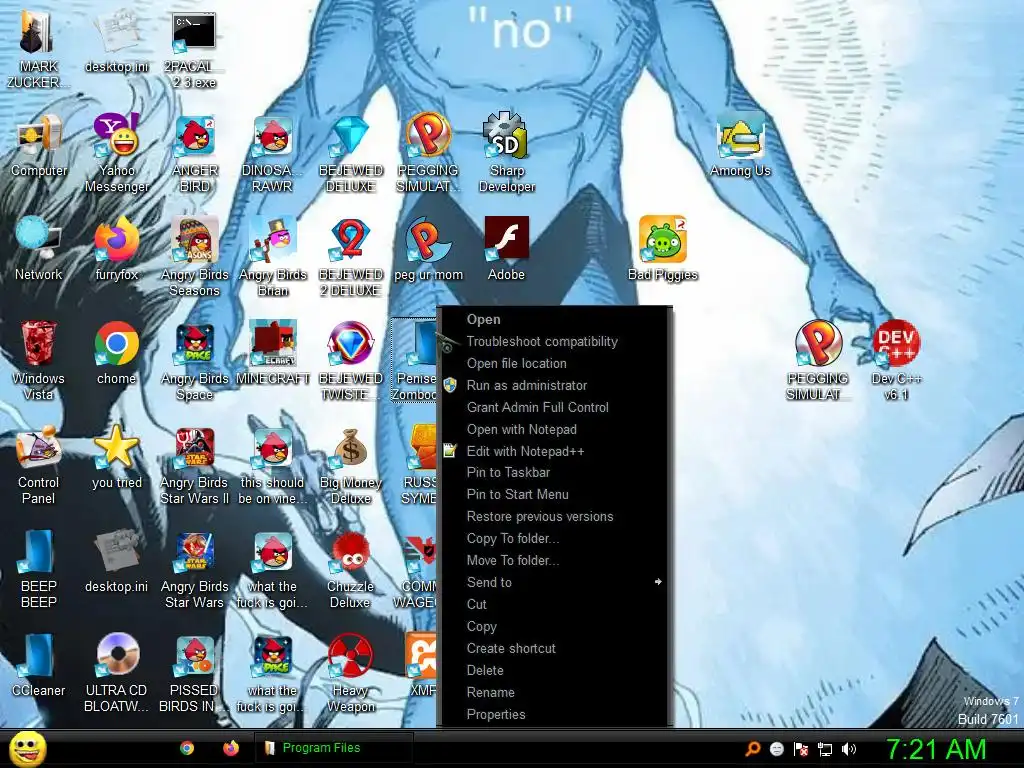
Task: Choose Move To folder...
Action: click(x=554, y=560)
